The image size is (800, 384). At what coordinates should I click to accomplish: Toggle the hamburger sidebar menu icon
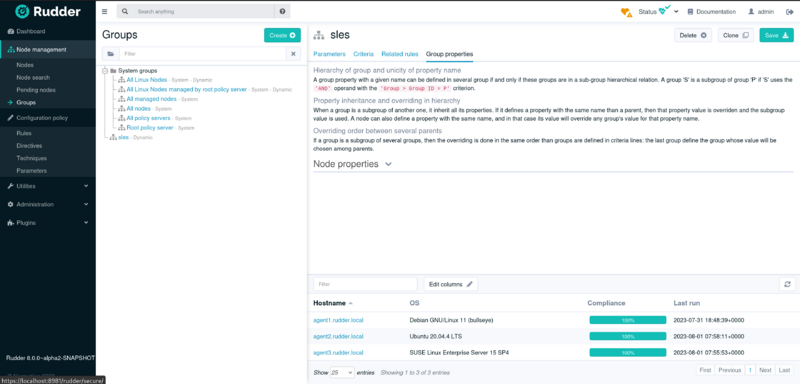(105, 11)
